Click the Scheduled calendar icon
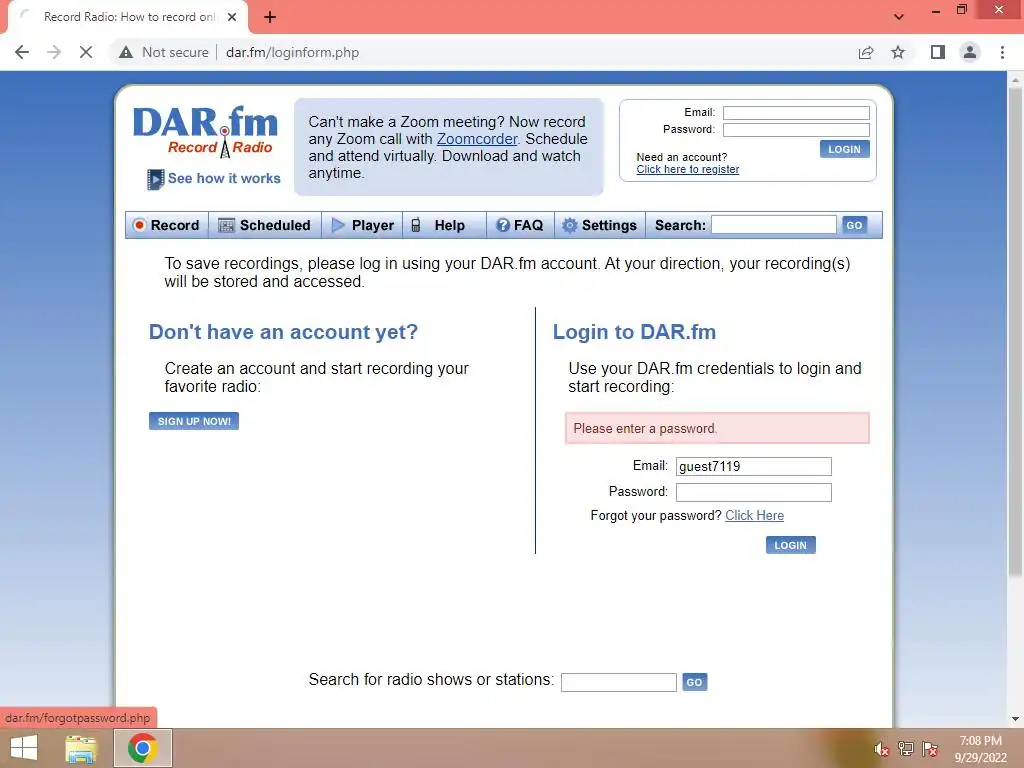The height and width of the screenshot is (768, 1024). tap(226, 226)
